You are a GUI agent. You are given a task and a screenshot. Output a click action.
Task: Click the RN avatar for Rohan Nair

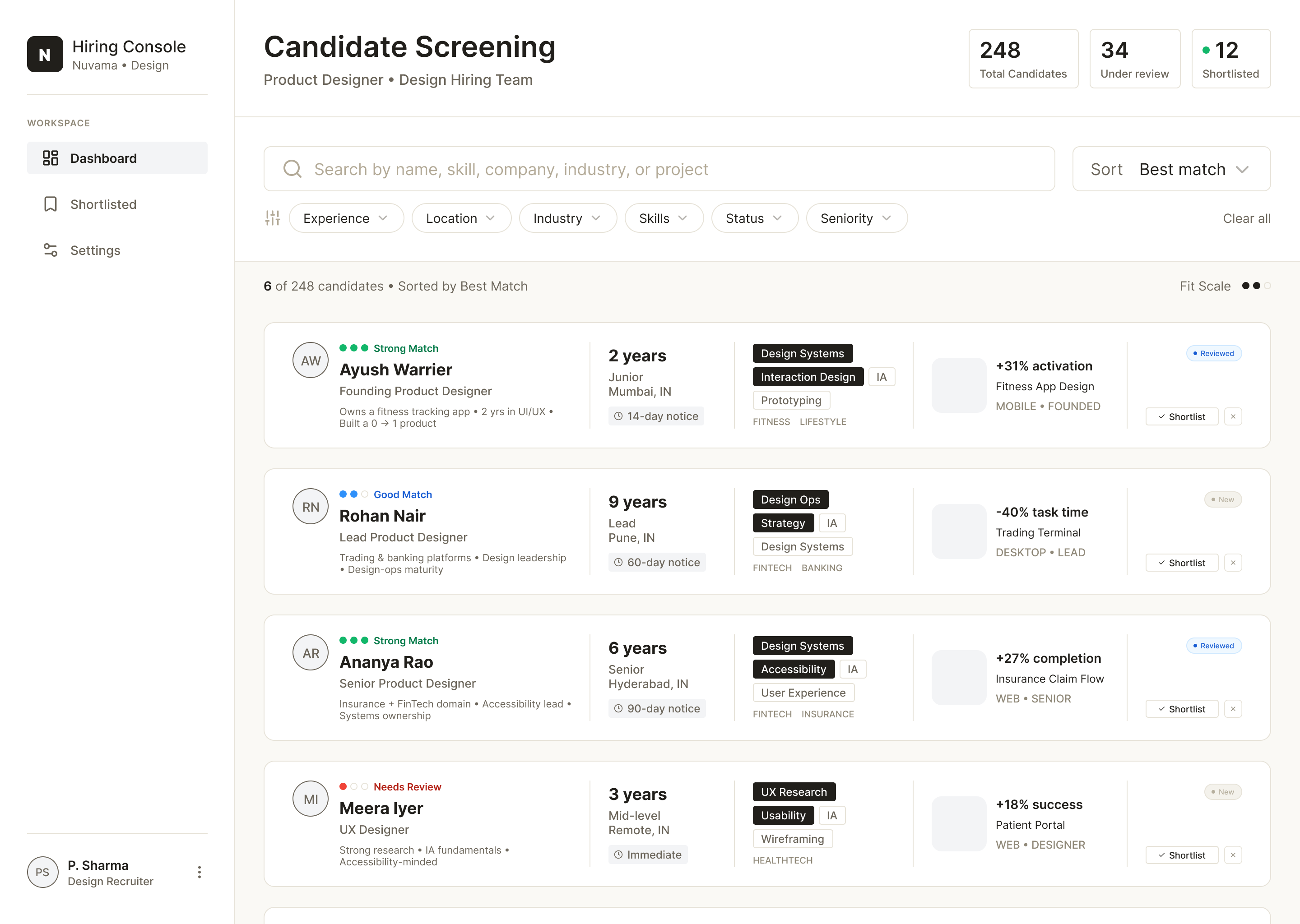(311, 506)
